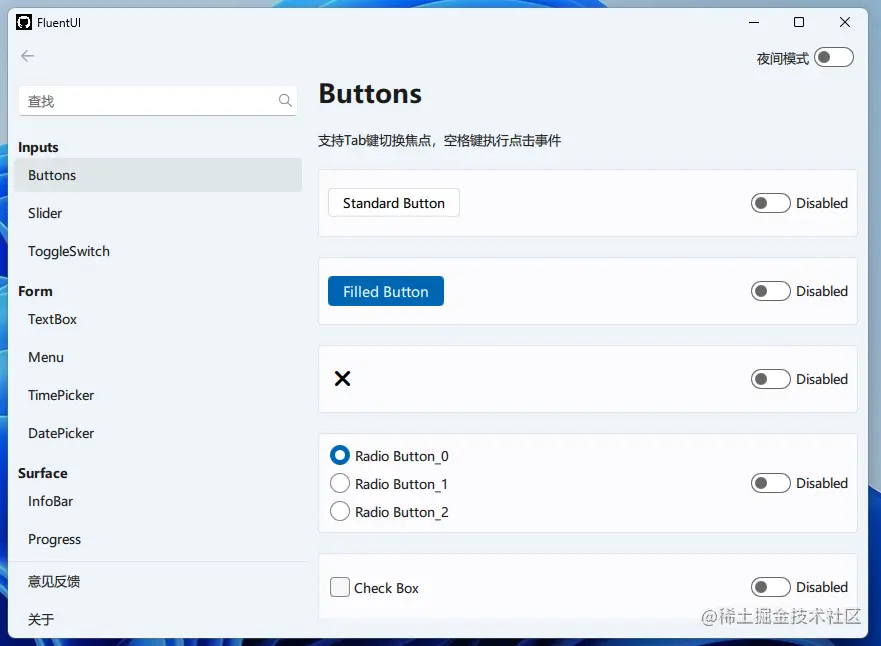The width and height of the screenshot is (881, 646).
Task: Open the DatePicker page
Action: (x=61, y=433)
